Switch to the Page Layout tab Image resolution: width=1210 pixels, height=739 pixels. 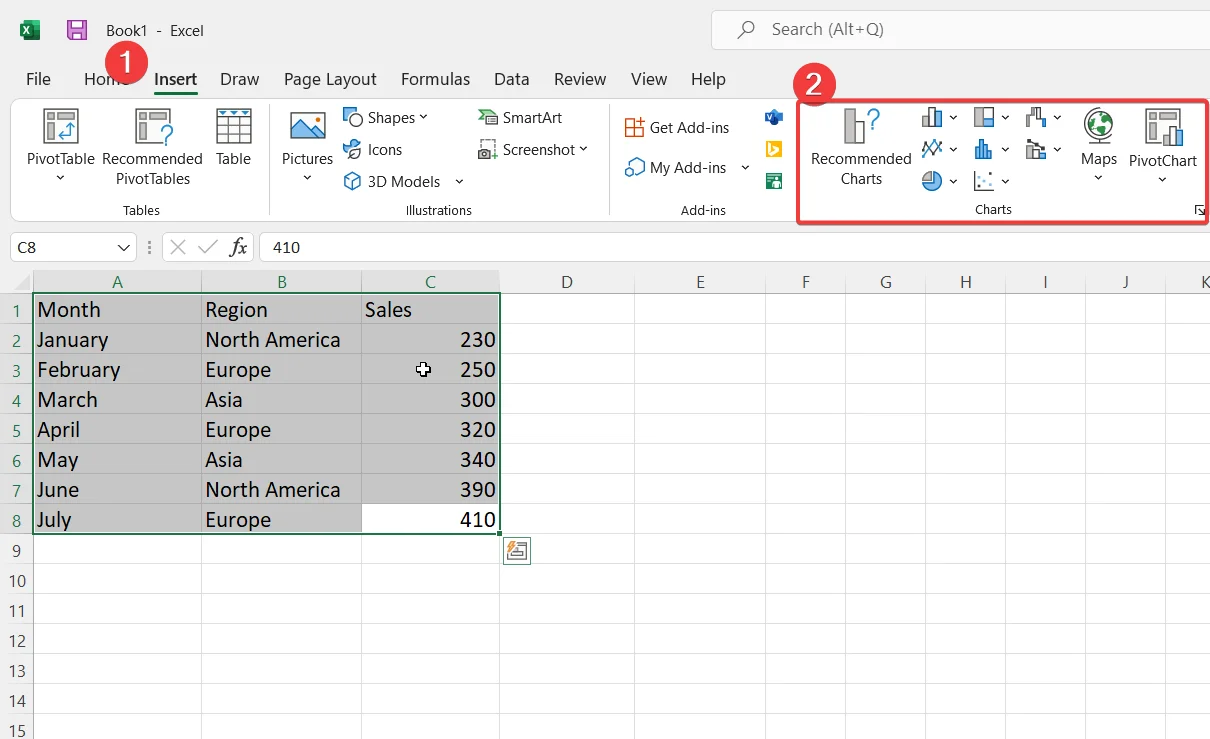(330, 79)
